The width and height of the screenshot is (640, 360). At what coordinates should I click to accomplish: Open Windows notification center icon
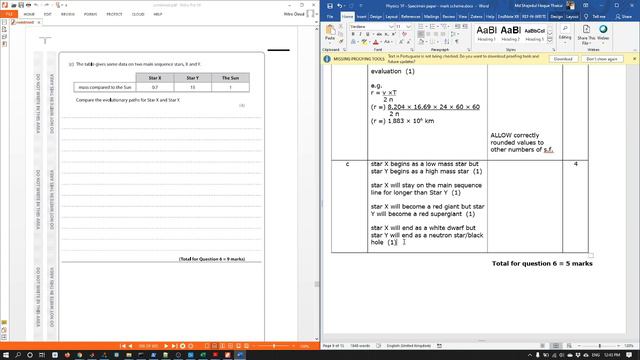[629, 355]
